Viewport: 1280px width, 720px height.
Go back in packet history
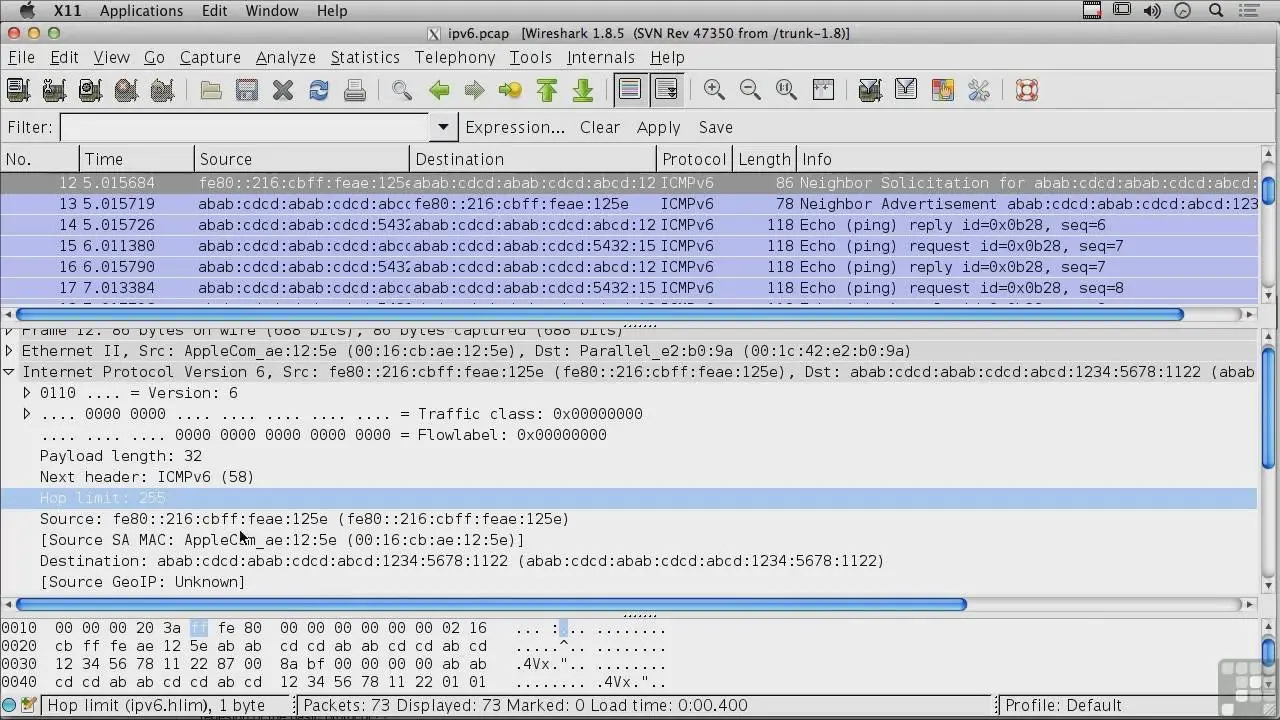pos(438,90)
